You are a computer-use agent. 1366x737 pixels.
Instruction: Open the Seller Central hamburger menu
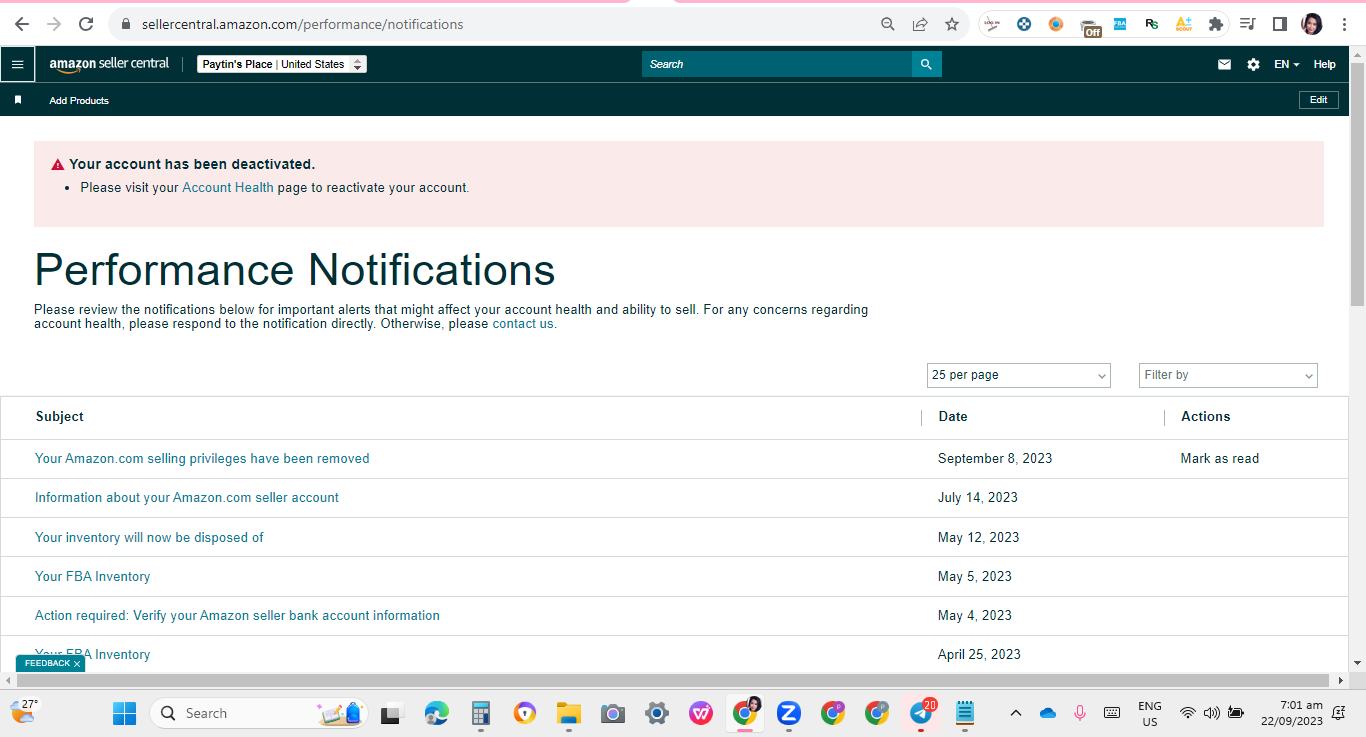[17, 64]
